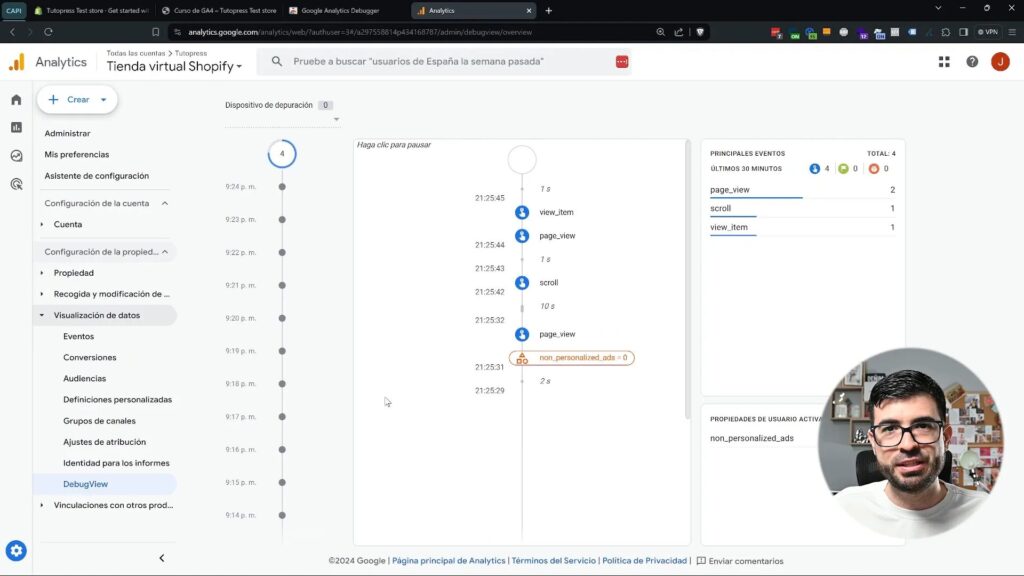The width and height of the screenshot is (1024, 576).
Task: Click the search input field
Action: pyautogui.click(x=444, y=61)
